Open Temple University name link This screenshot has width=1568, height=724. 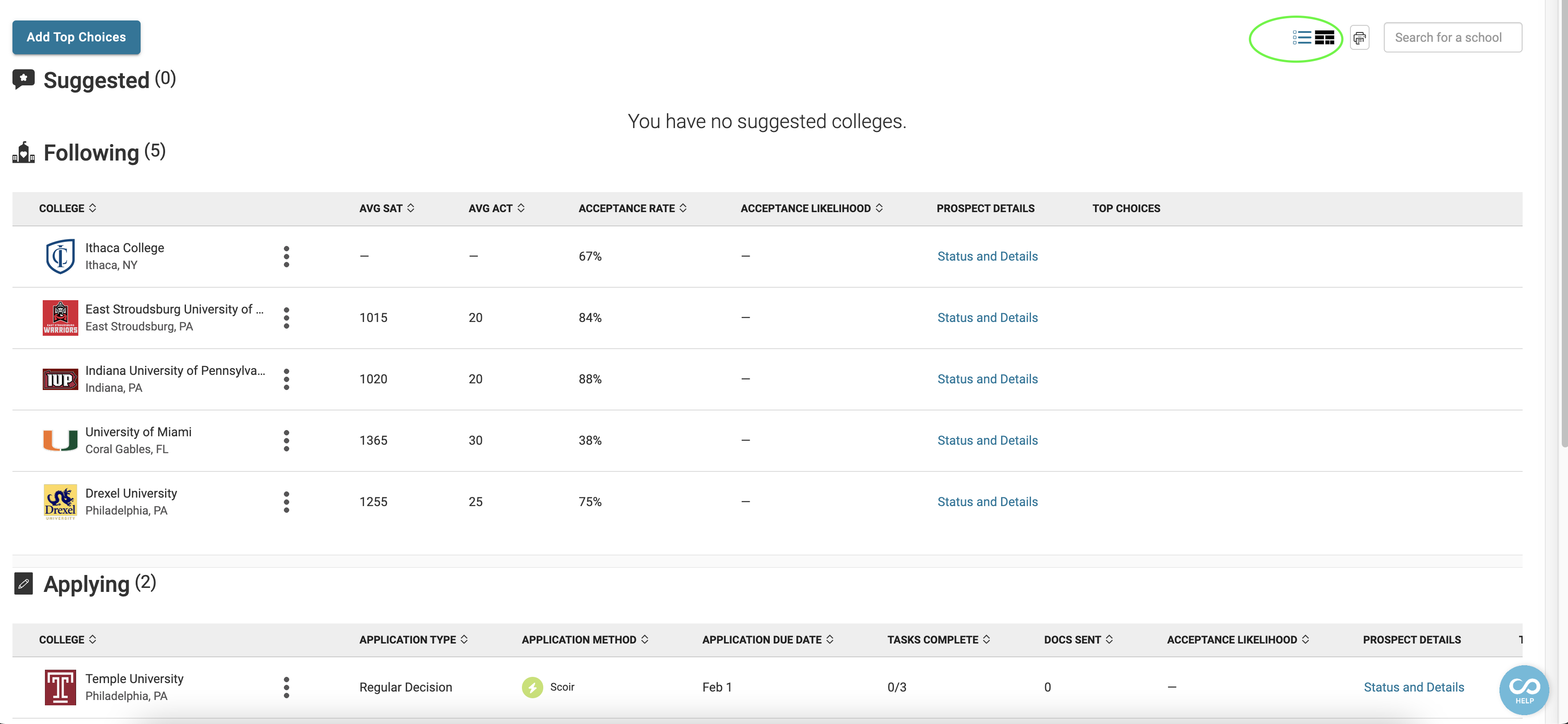pos(134,679)
